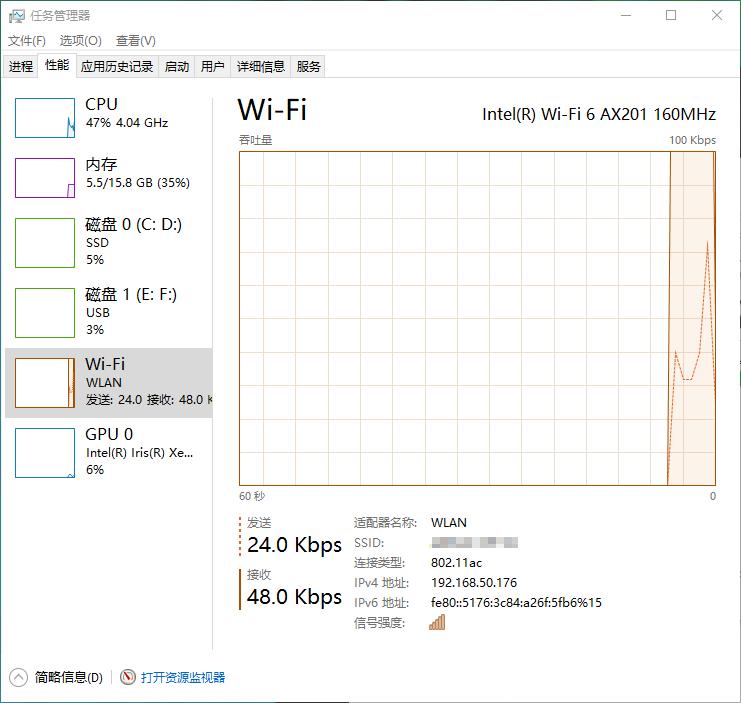Open the 选项(O) menu

pos(80,41)
